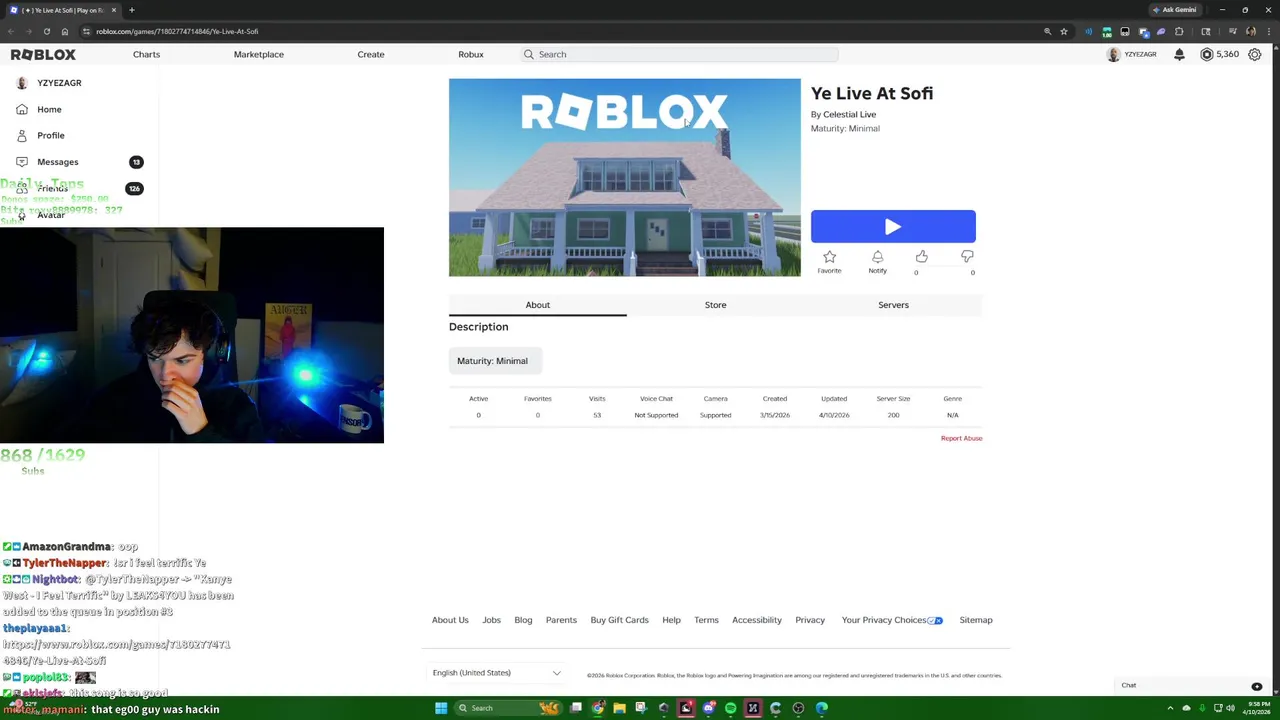Switch to the Servers tab

(x=893, y=305)
